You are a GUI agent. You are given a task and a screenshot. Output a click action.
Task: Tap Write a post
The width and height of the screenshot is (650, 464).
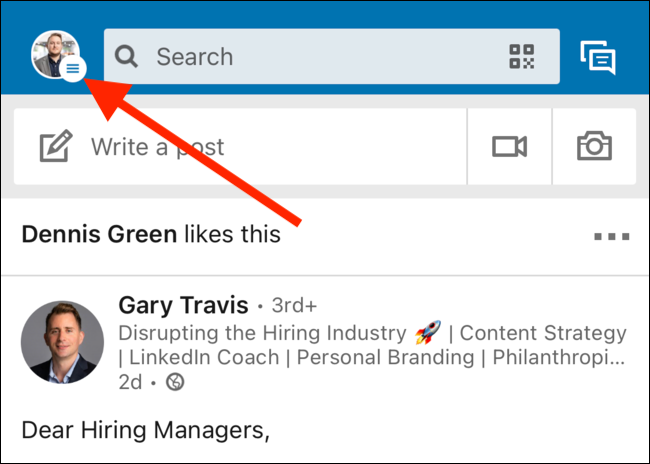pos(158,147)
